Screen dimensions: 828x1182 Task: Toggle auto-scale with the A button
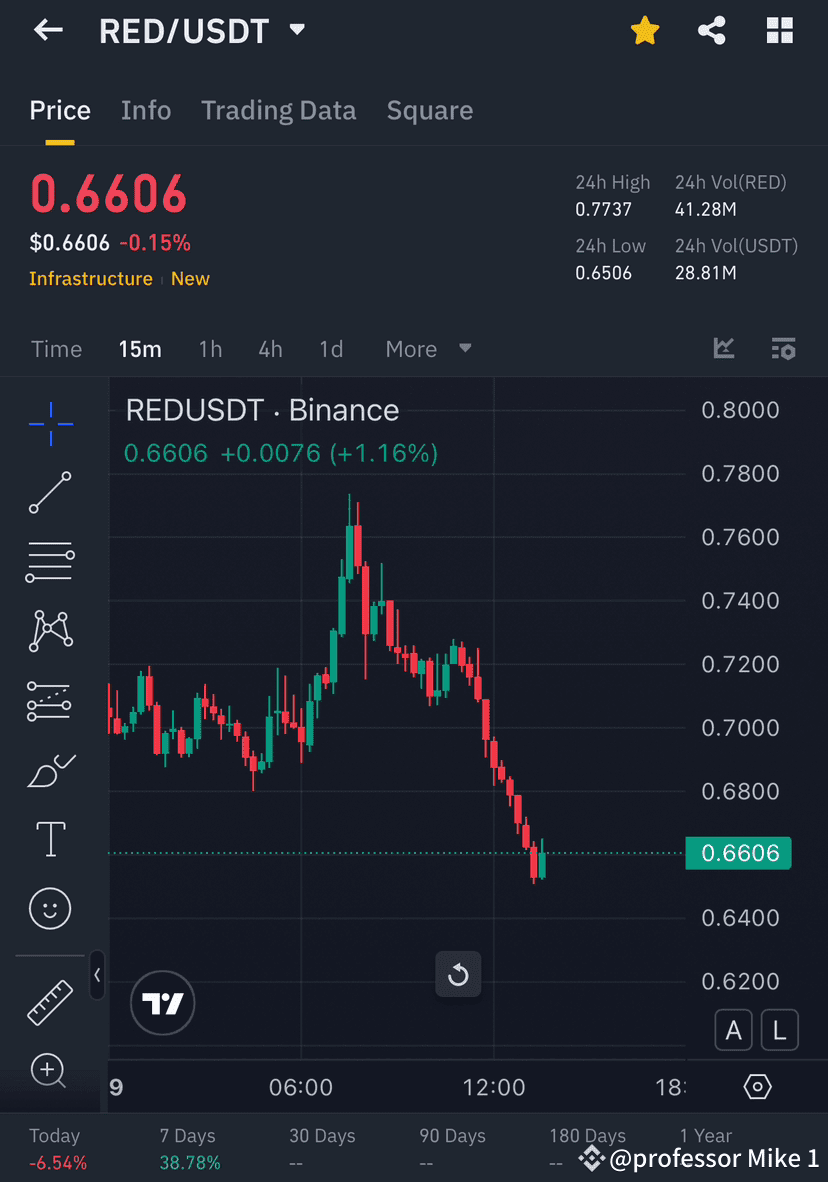pyautogui.click(x=733, y=1030)
